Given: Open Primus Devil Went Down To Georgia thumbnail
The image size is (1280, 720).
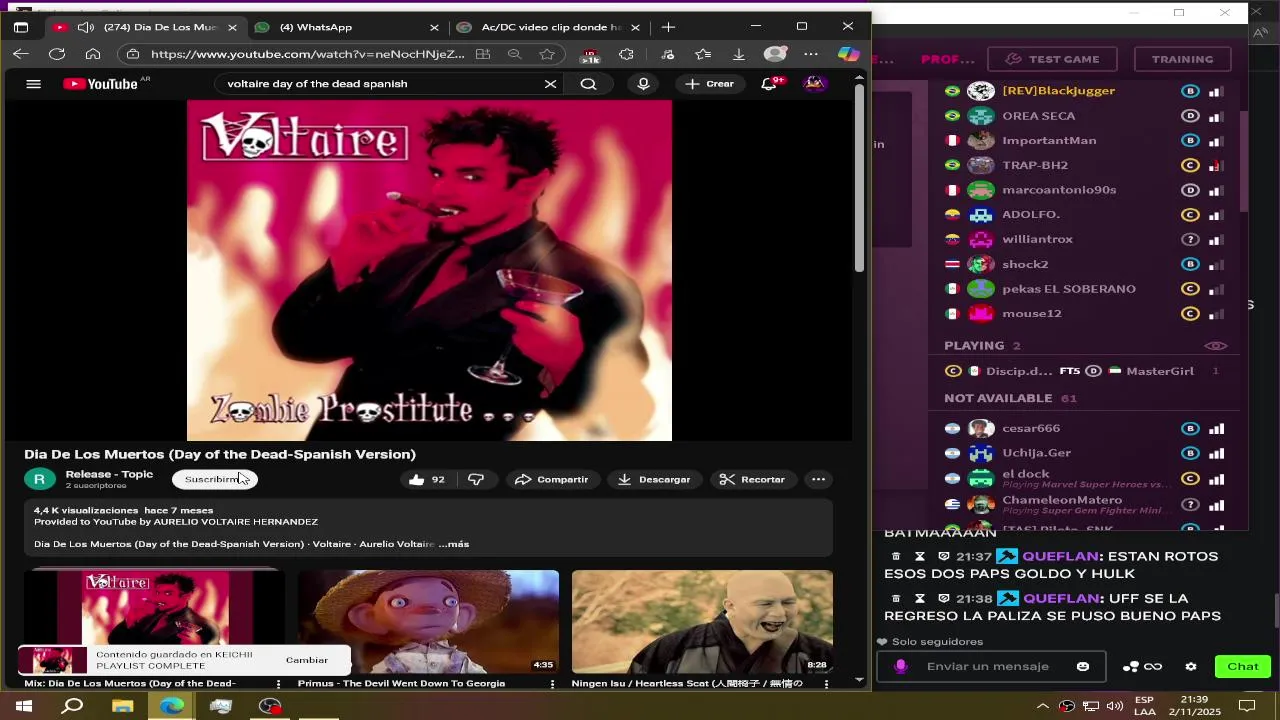Looking at the screenshot, I should coord(428,621).
